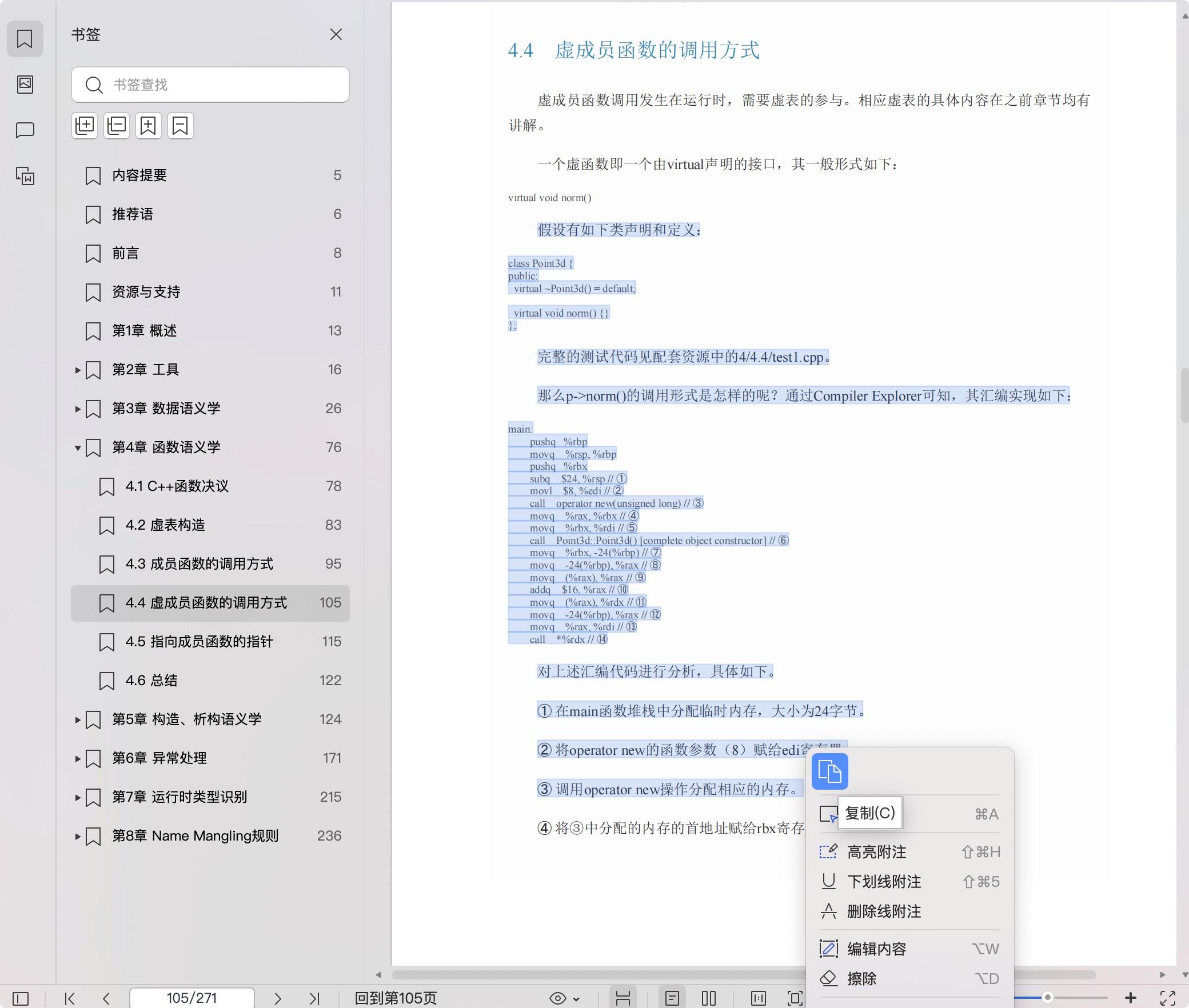Click the copy icon in context menu
Viewport: 1189px width, 1008px height.
click(x=829, y=771)
